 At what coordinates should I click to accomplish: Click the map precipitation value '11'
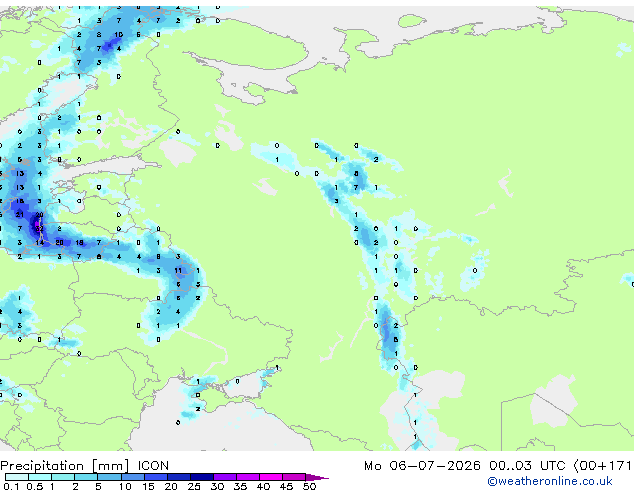[x=178, y=270]
